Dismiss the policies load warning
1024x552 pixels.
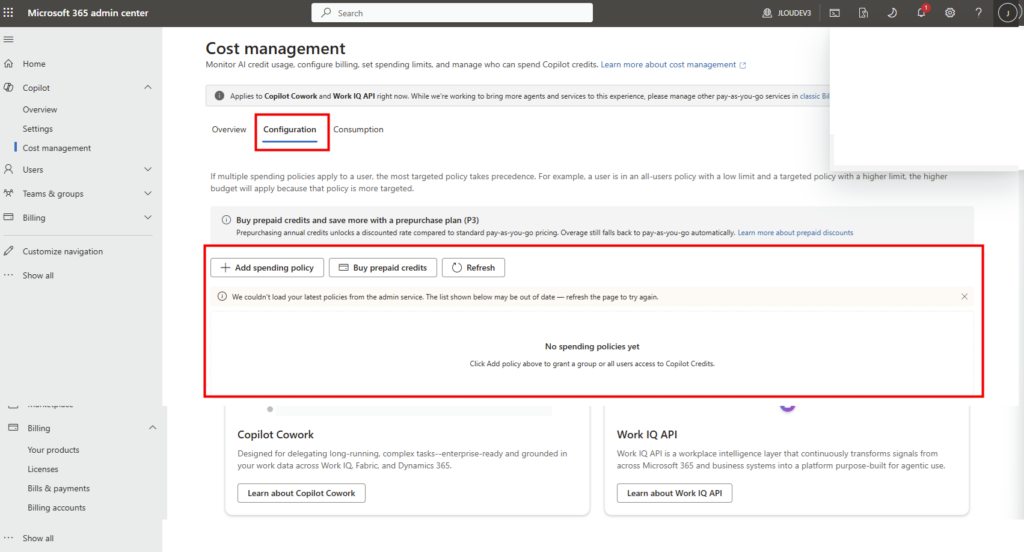pos(965,297)
